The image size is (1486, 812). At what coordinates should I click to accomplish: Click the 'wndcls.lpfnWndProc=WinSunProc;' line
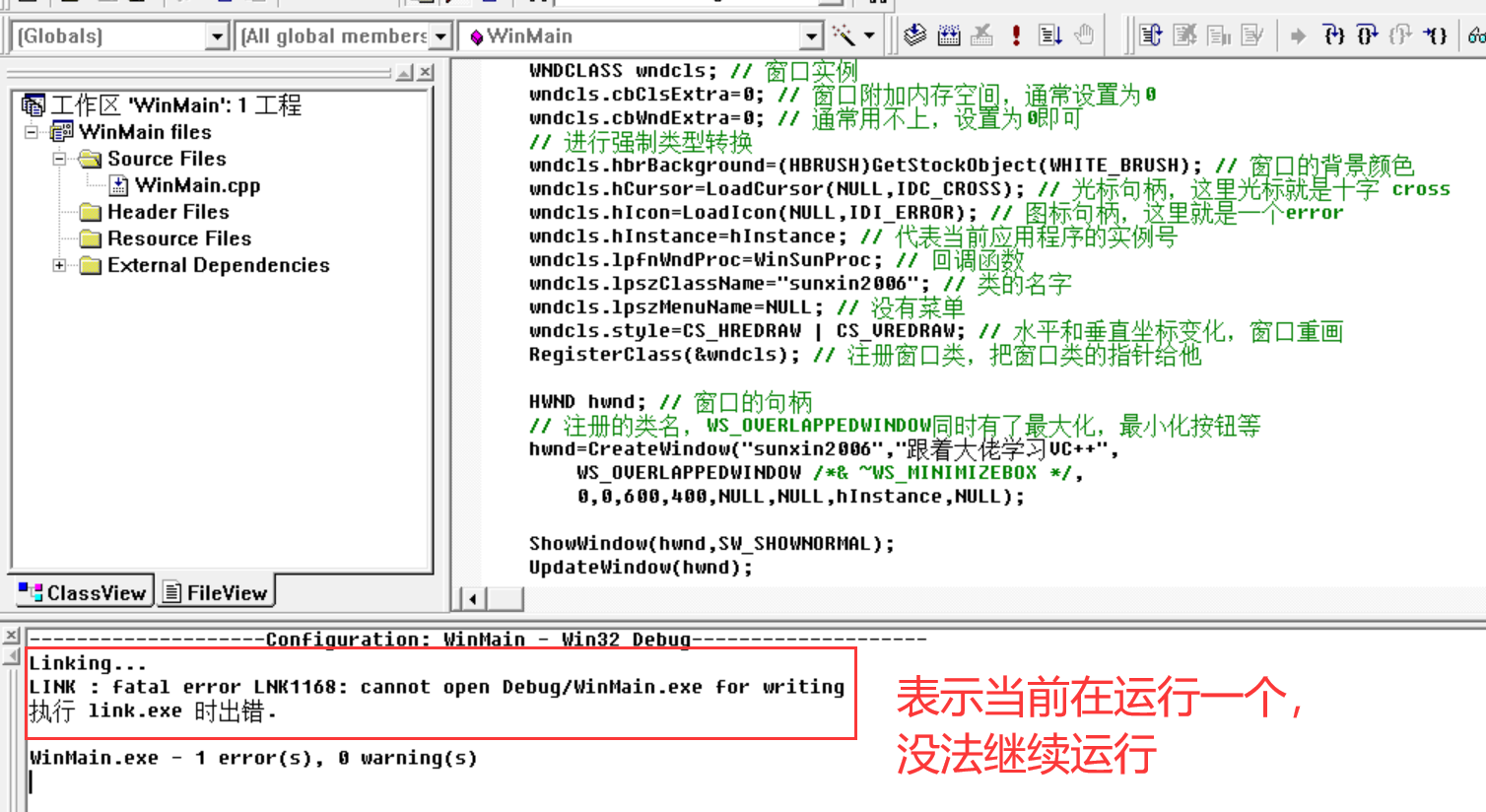tap(777, 260)
